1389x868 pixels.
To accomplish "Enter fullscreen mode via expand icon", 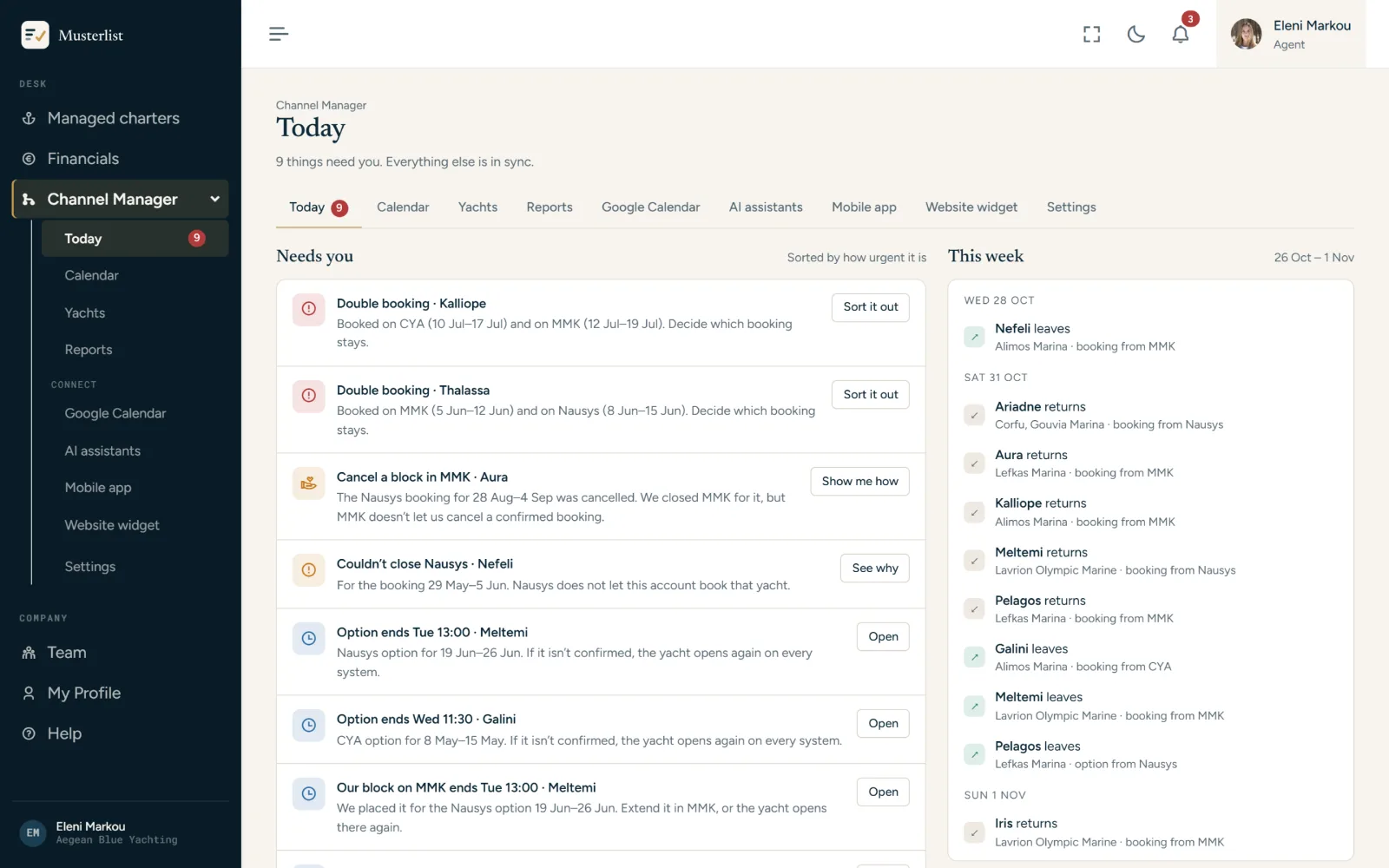I will 1091,34.
